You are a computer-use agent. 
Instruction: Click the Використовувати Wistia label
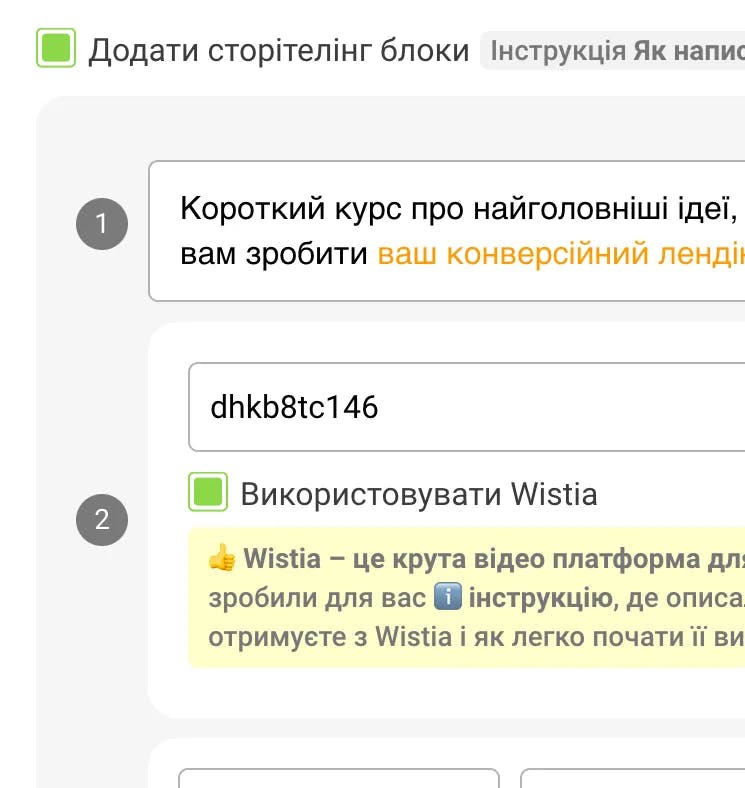click(x=419, y=494)
